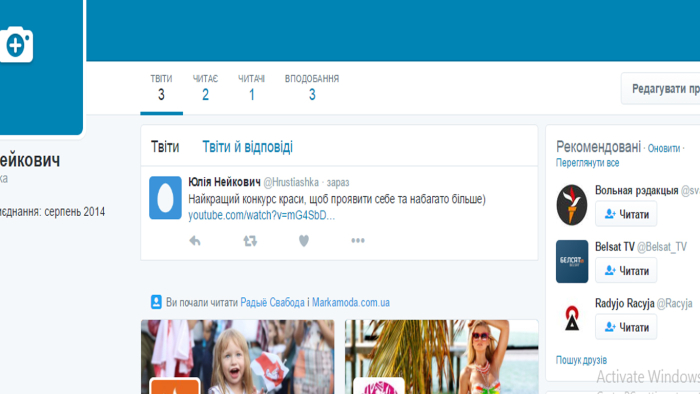Image resolution: width=700 pixels, height=394 pixels.
Task: Reply to the Юлія Нейкович tweet
Action: tap(195, 241)
